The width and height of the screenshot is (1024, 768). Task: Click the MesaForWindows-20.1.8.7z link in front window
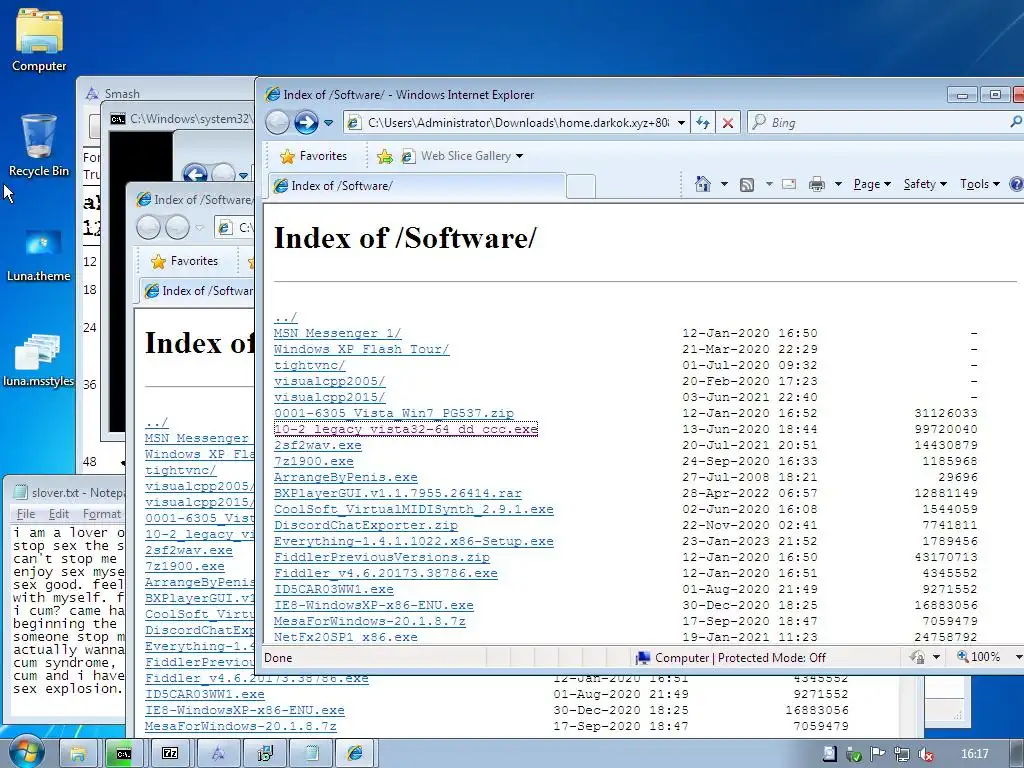[x=370, y=621]
